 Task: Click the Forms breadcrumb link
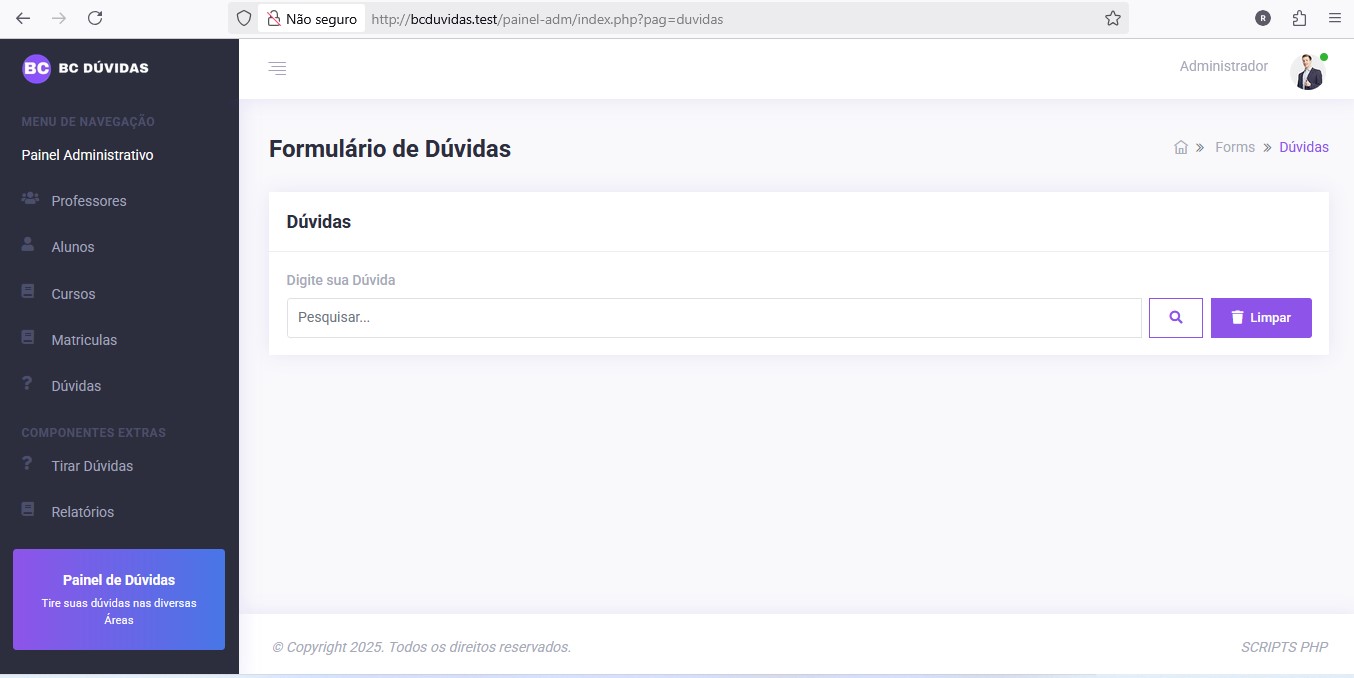pyautogui.click(x=1234, y=147)
